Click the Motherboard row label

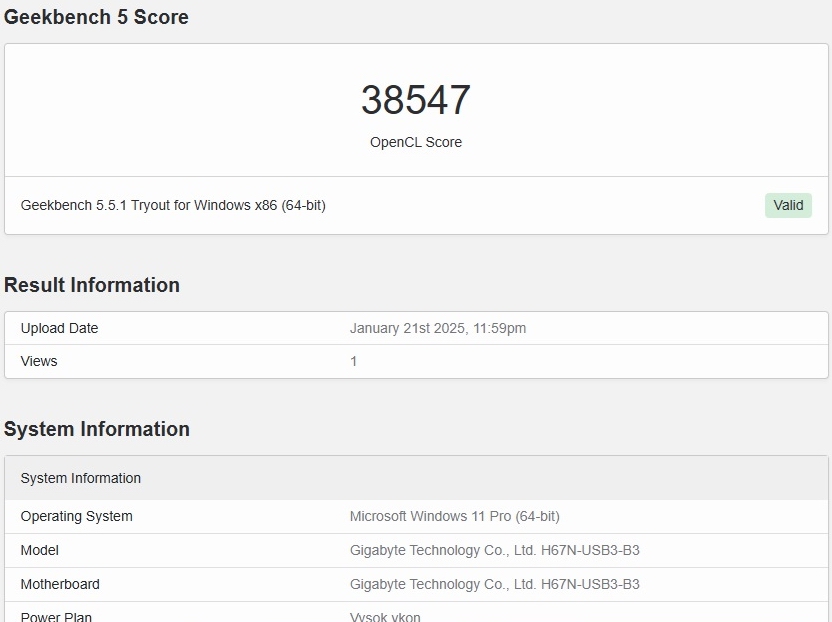pos(60,584)
